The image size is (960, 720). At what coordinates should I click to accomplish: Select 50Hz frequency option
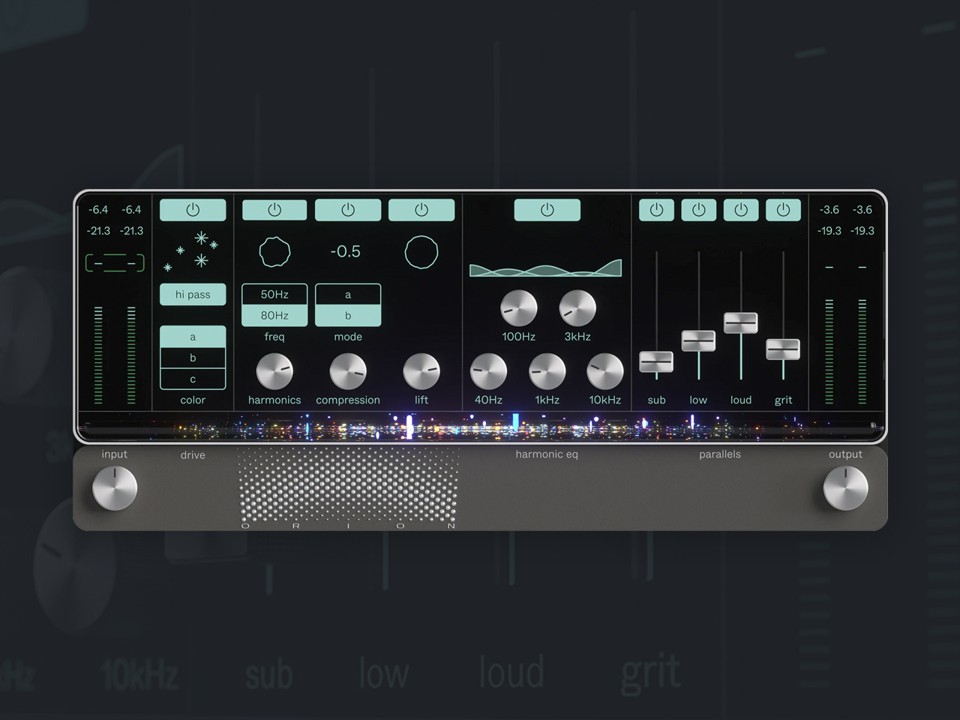(x=274, y=294)
